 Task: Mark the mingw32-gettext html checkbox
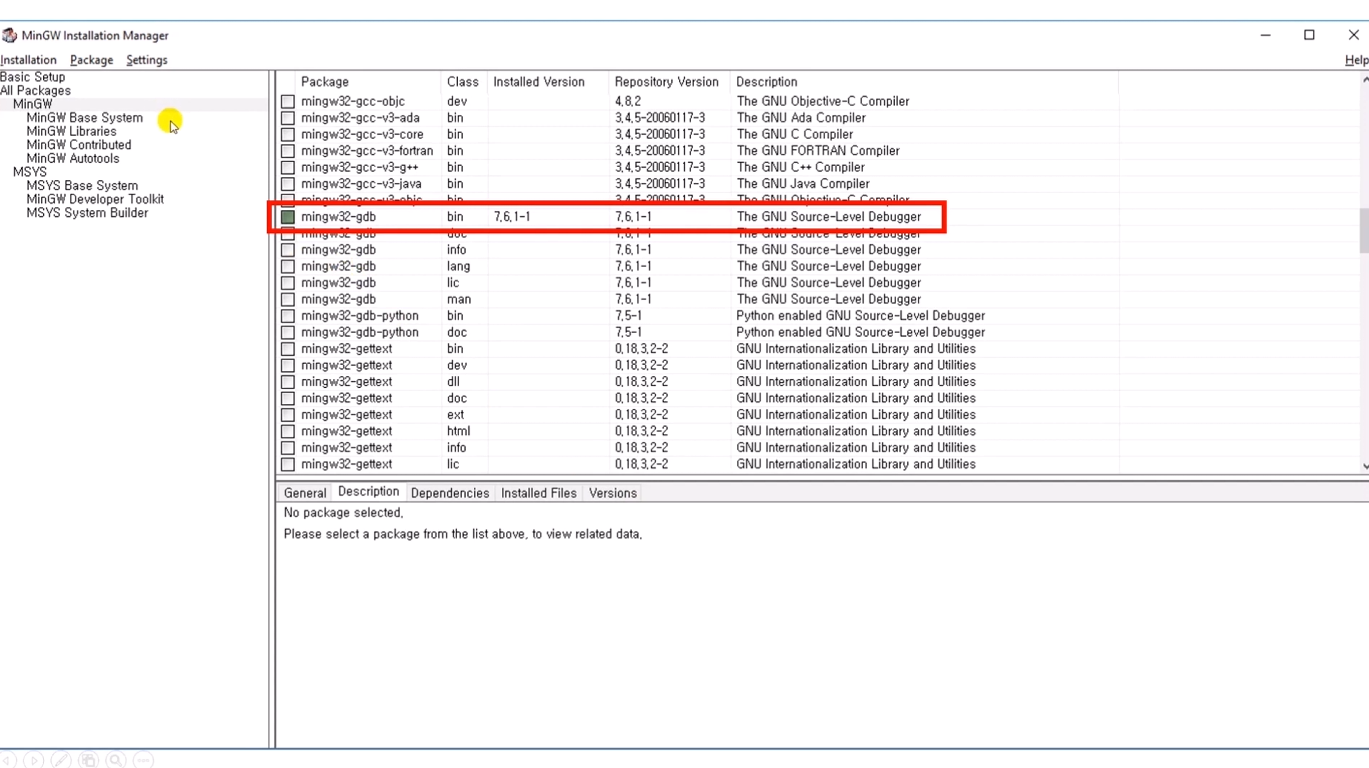tap(288, 431)
